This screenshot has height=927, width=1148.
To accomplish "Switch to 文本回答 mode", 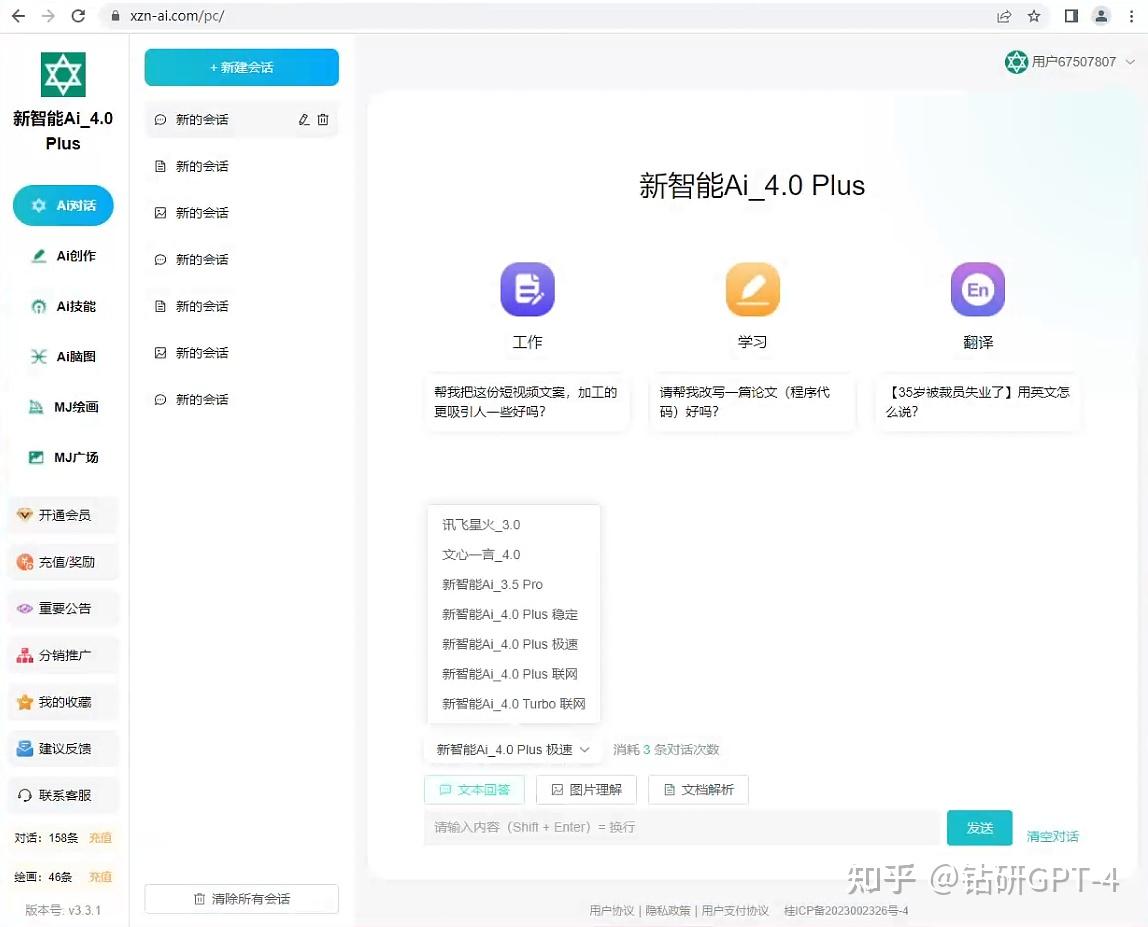I will click(x=474, y=789).
